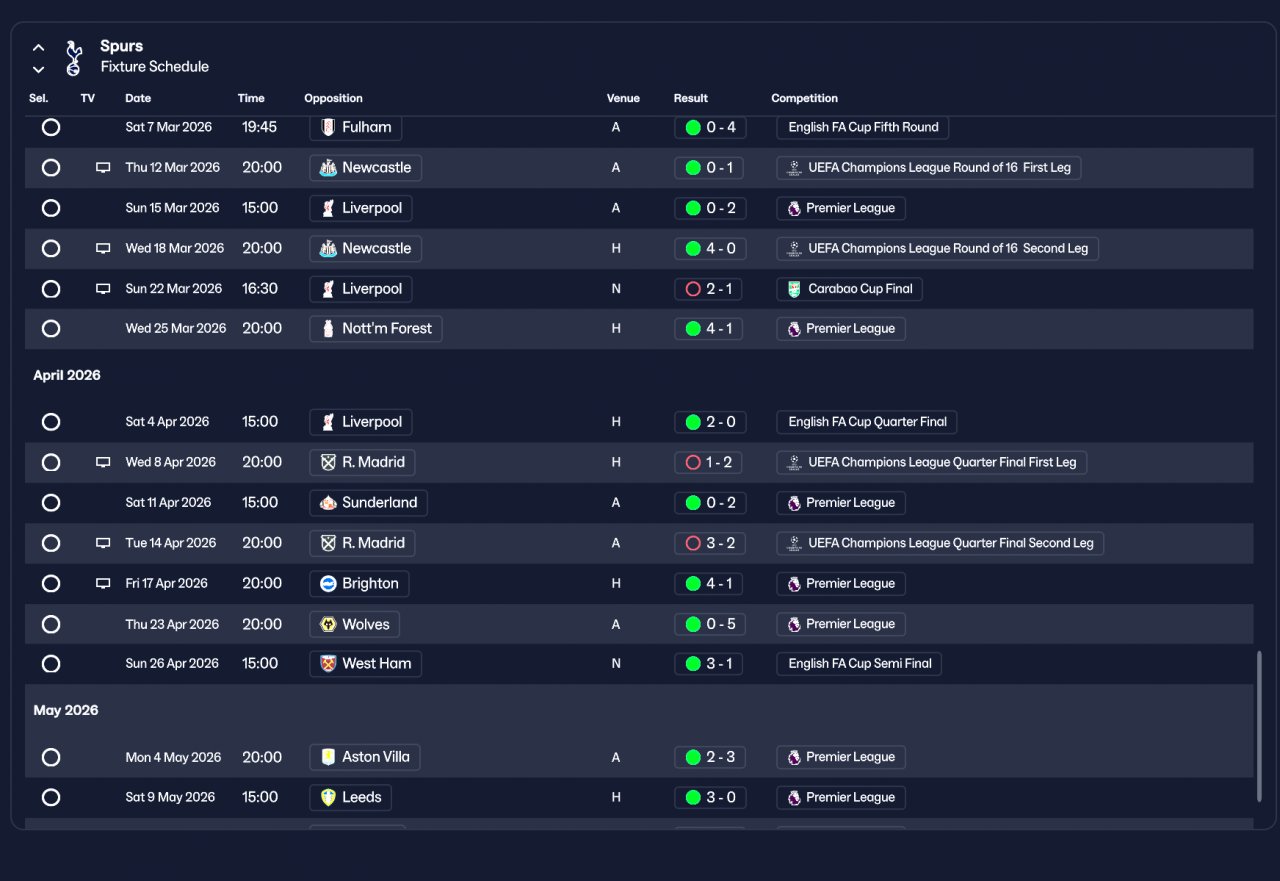Open Newcastle from the Thu 12 Mar fixture
Viewport: 1280px width, 881px height.
pos(366,168)
